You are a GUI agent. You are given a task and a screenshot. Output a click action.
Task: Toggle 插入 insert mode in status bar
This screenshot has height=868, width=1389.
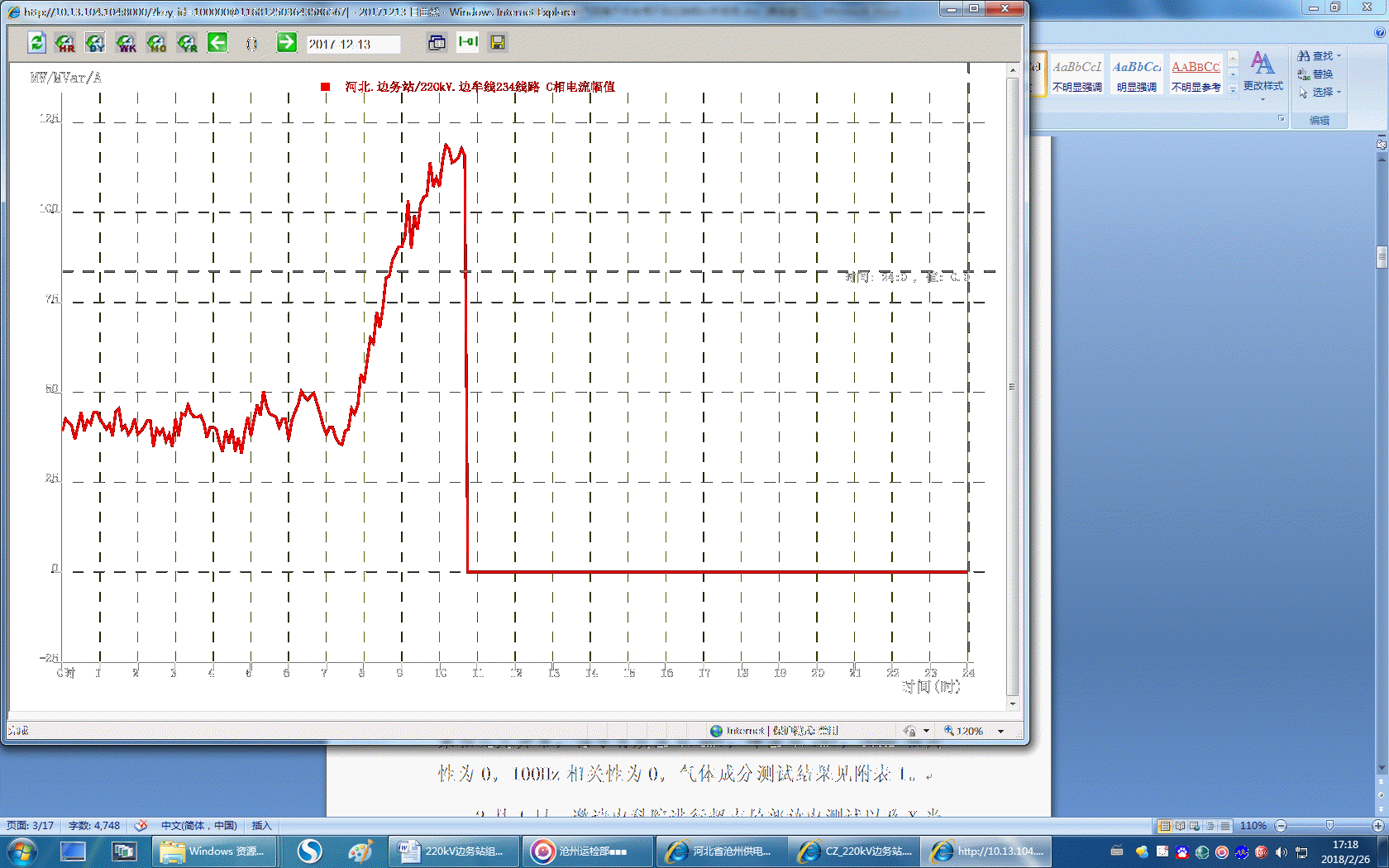click(261, 826)
